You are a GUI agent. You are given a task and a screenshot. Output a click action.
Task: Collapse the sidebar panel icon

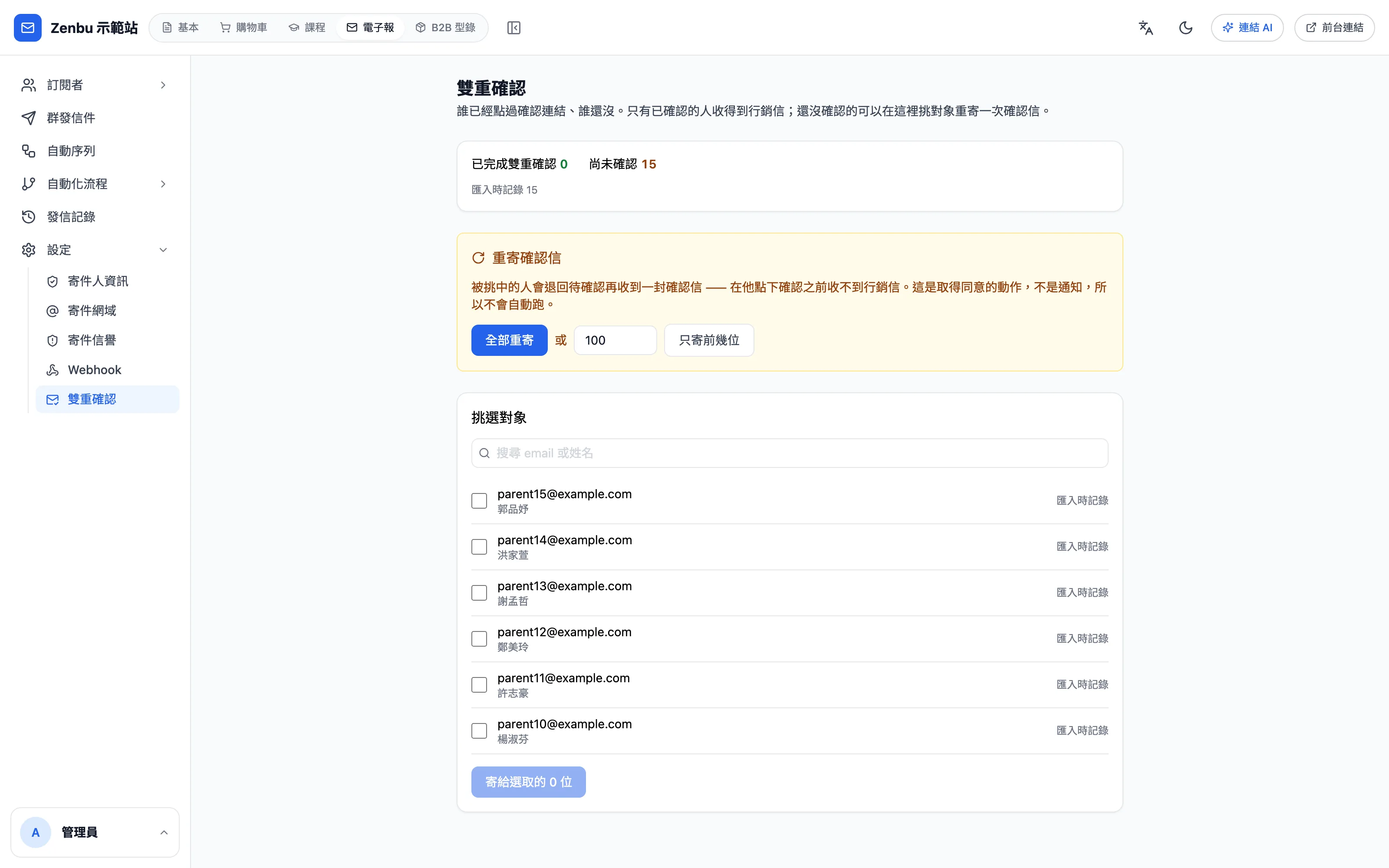[x=513, y=27]
